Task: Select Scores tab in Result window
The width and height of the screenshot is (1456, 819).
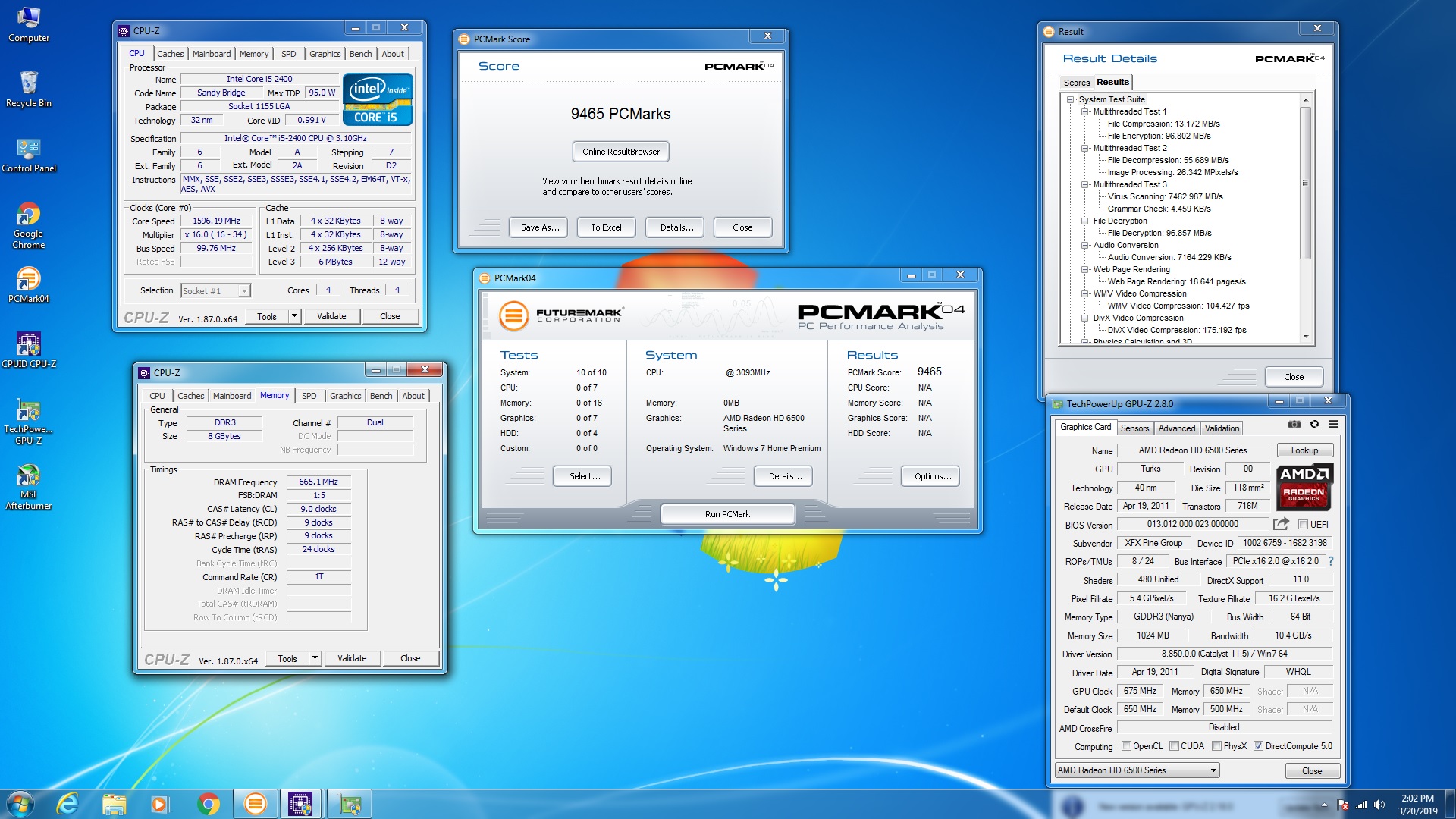Action: click(1076, 83)
